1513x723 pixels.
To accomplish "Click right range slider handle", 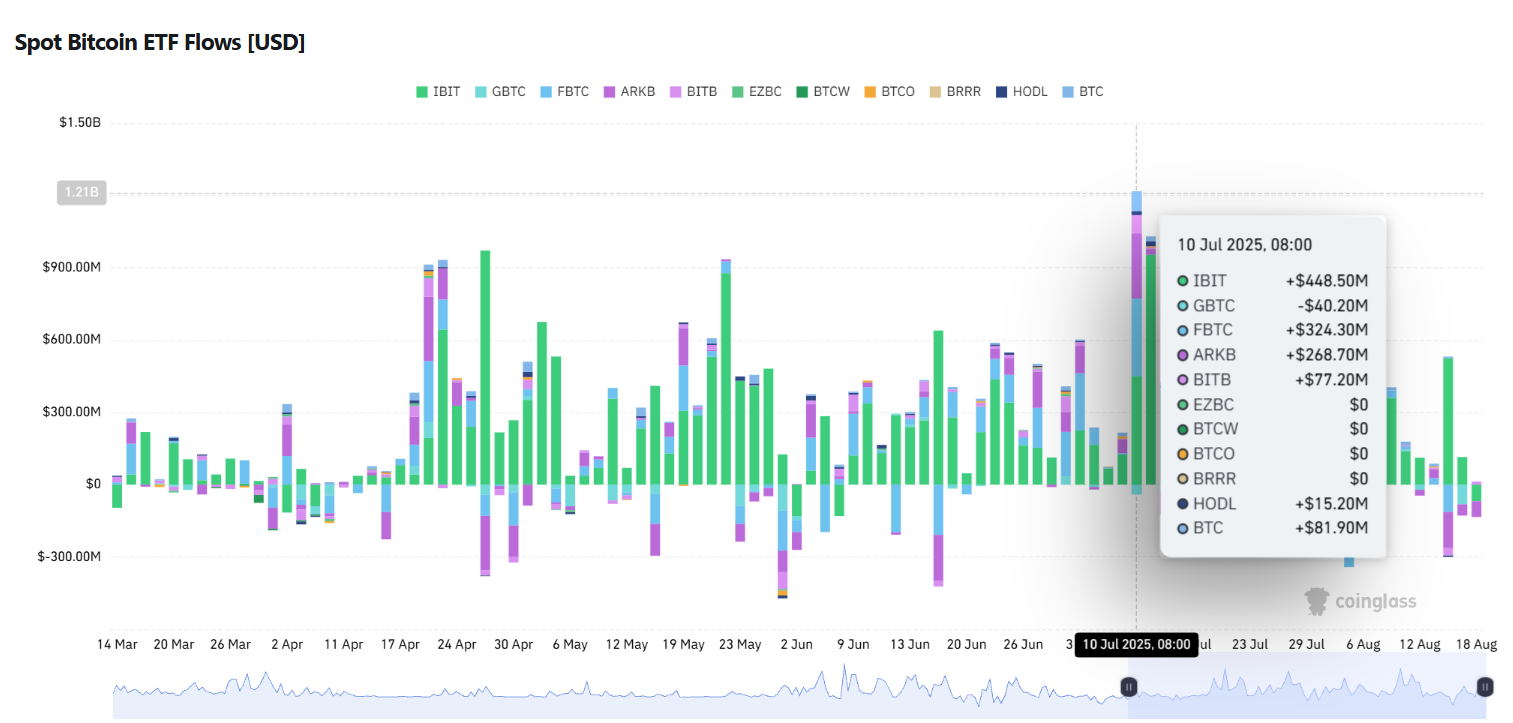I will coord(1486,687).
